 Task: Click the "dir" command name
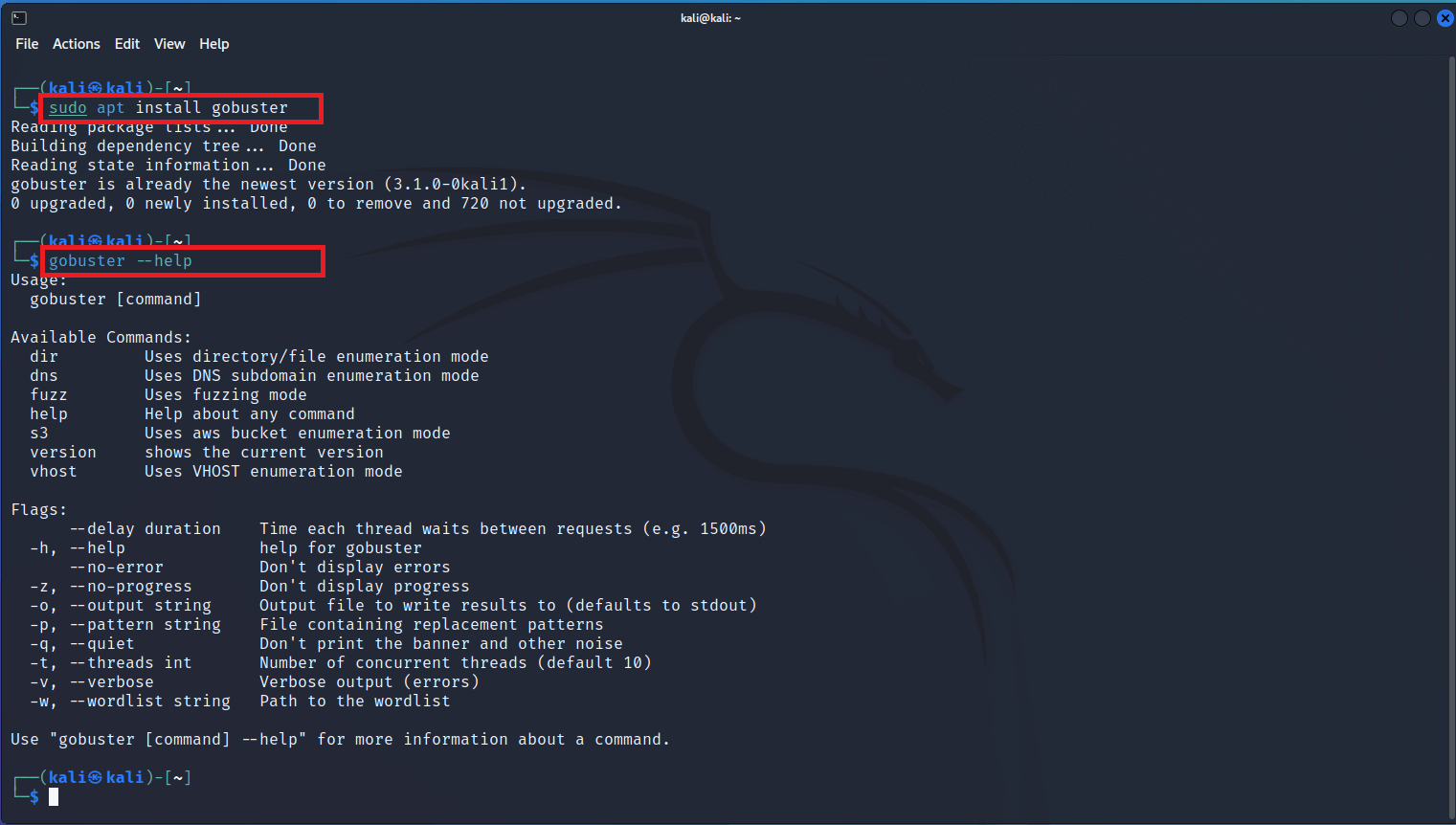[44, 357]
